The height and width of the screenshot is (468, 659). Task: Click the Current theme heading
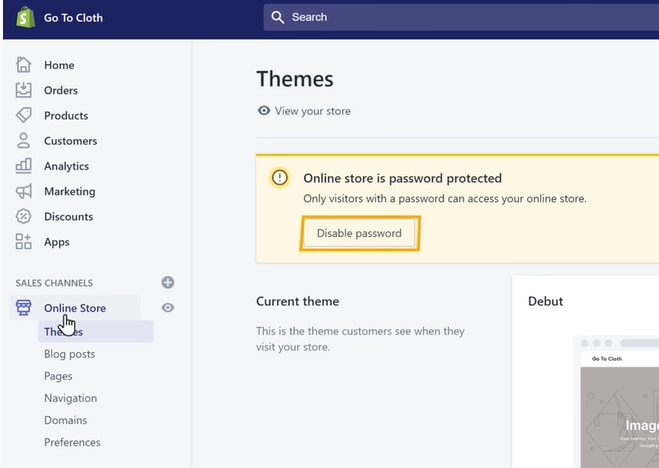[x=298, y=301]
